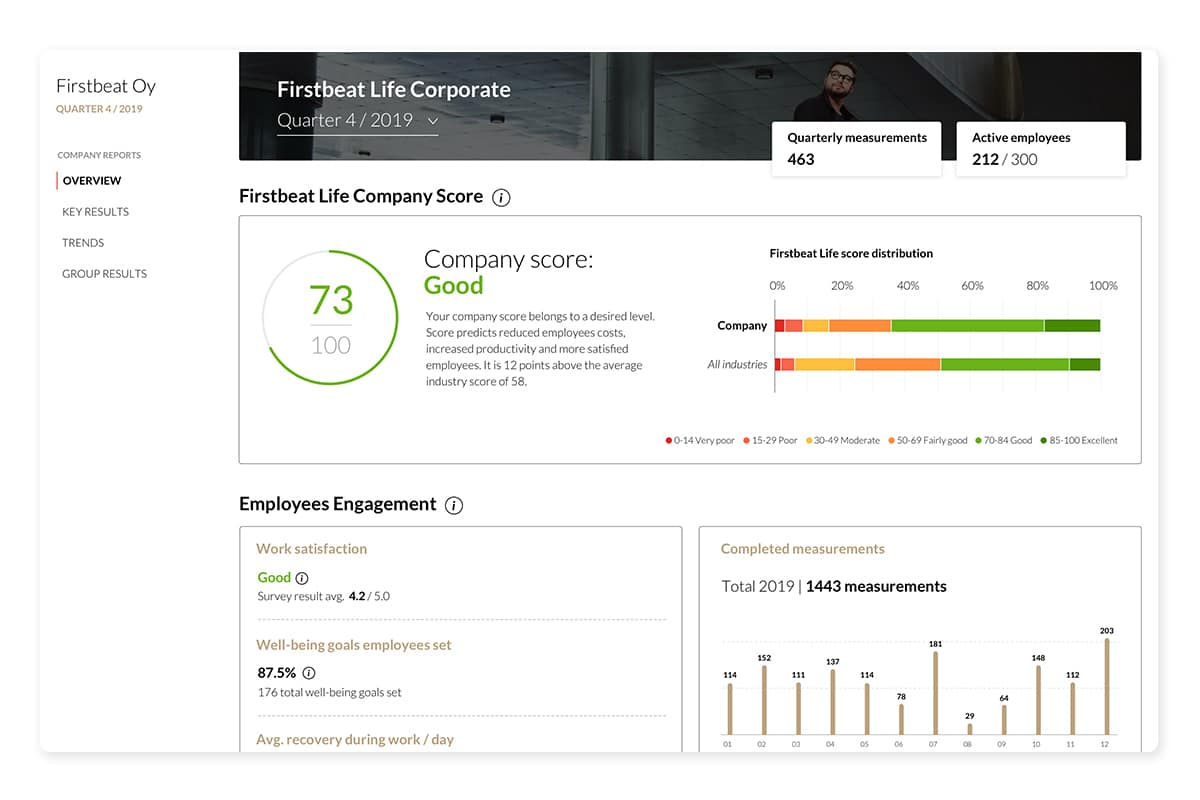
Task: Click the dark green Excellent segment of Company bar
Action: pyautogui.click(x=1072, y=326)
